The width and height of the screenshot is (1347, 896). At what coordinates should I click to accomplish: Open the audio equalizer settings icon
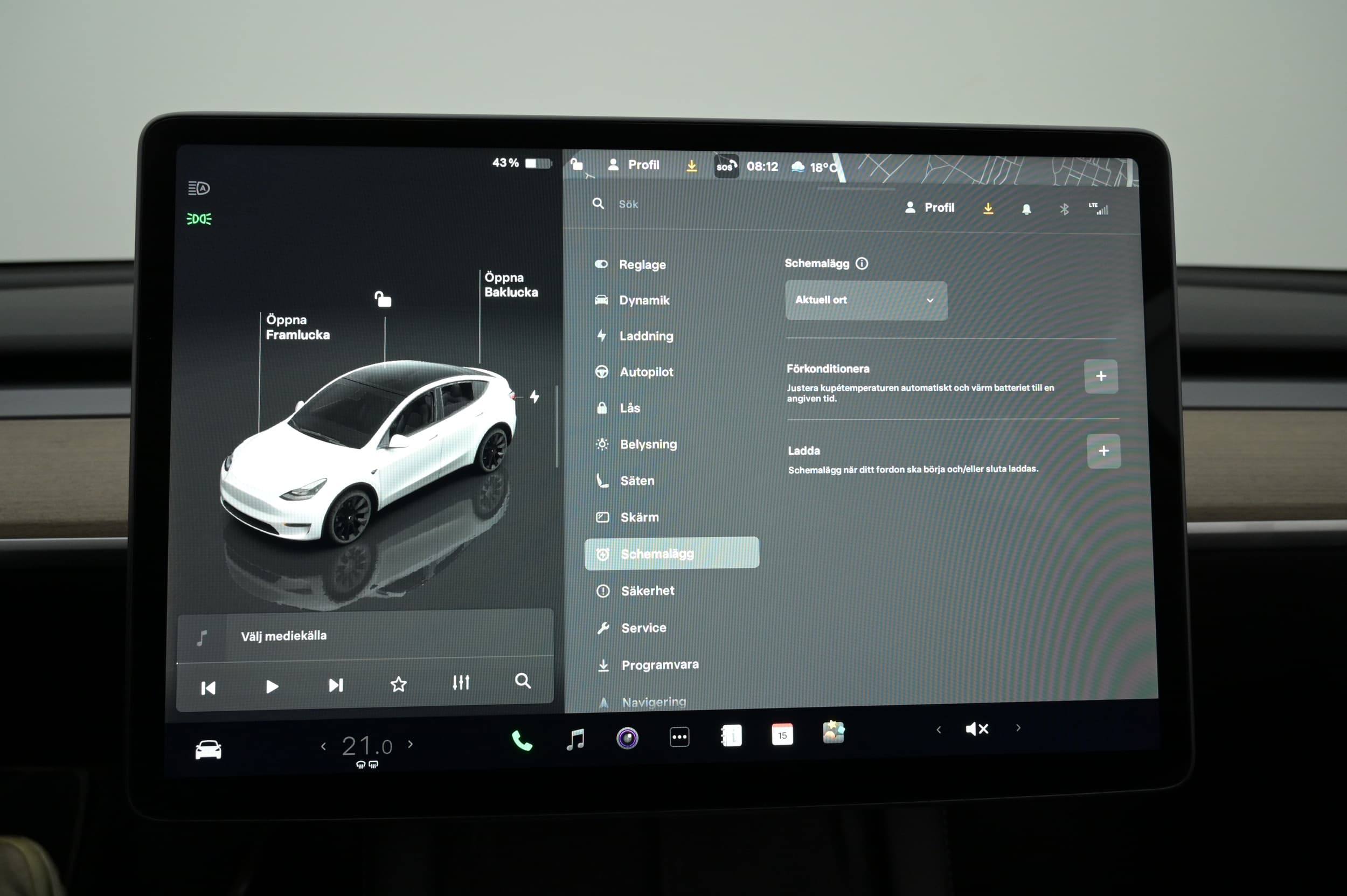[x=461, y=682]
